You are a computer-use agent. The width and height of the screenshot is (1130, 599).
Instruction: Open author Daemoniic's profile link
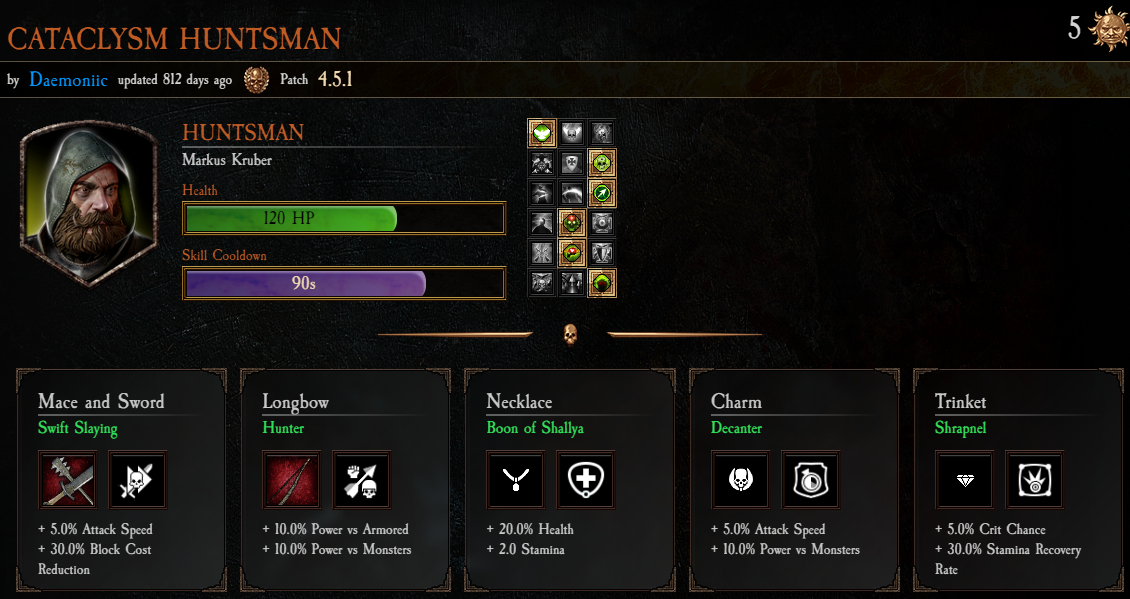68,79
